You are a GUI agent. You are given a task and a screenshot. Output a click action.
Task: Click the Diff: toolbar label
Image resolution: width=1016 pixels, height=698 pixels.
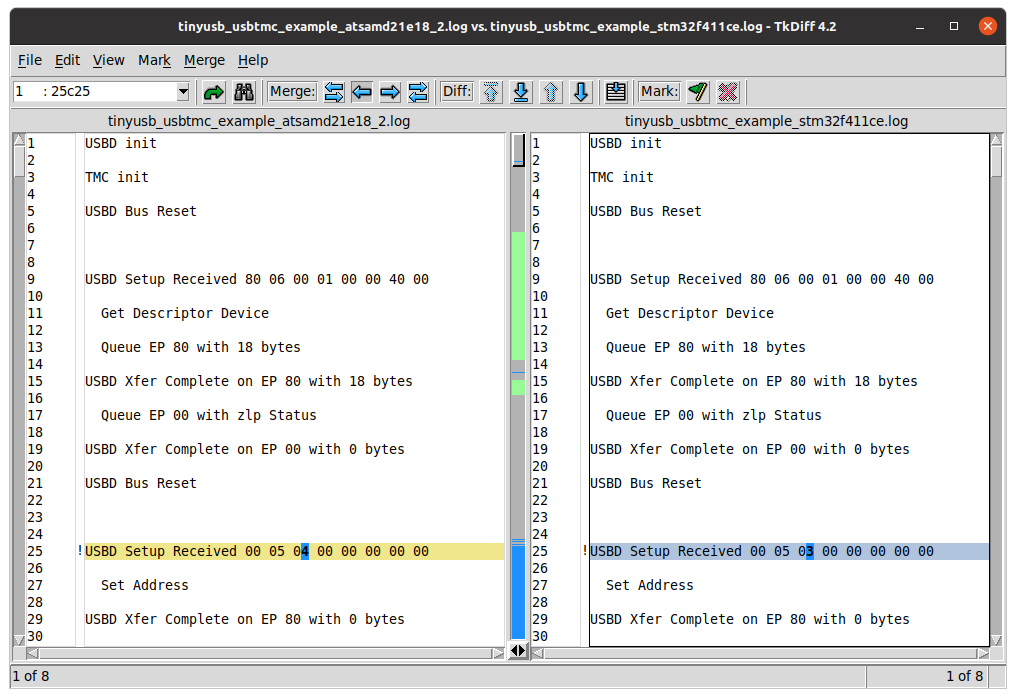[457, 91]
